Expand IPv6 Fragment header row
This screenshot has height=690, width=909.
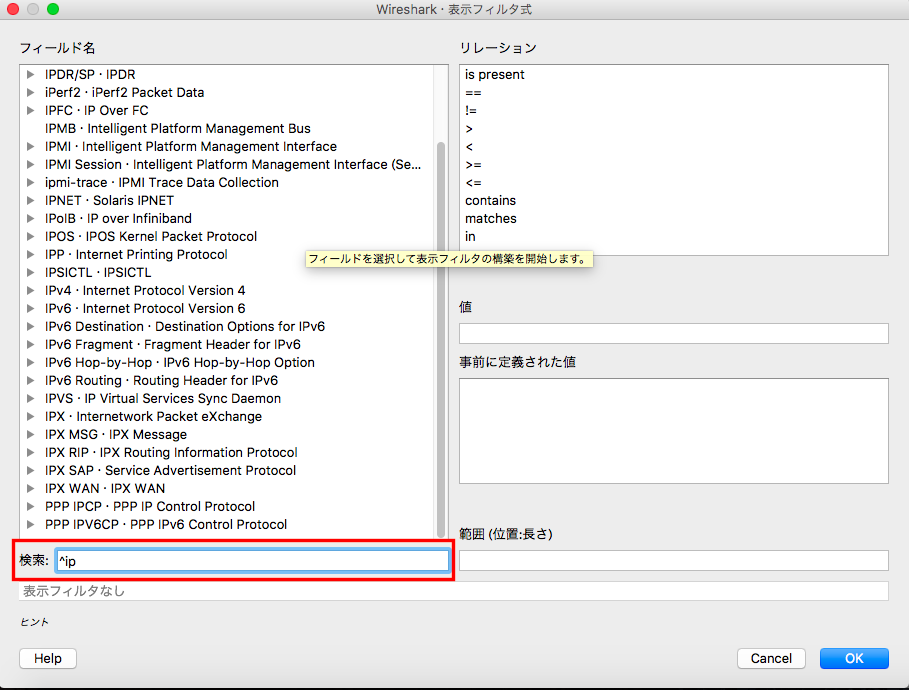tap(31, 344)
